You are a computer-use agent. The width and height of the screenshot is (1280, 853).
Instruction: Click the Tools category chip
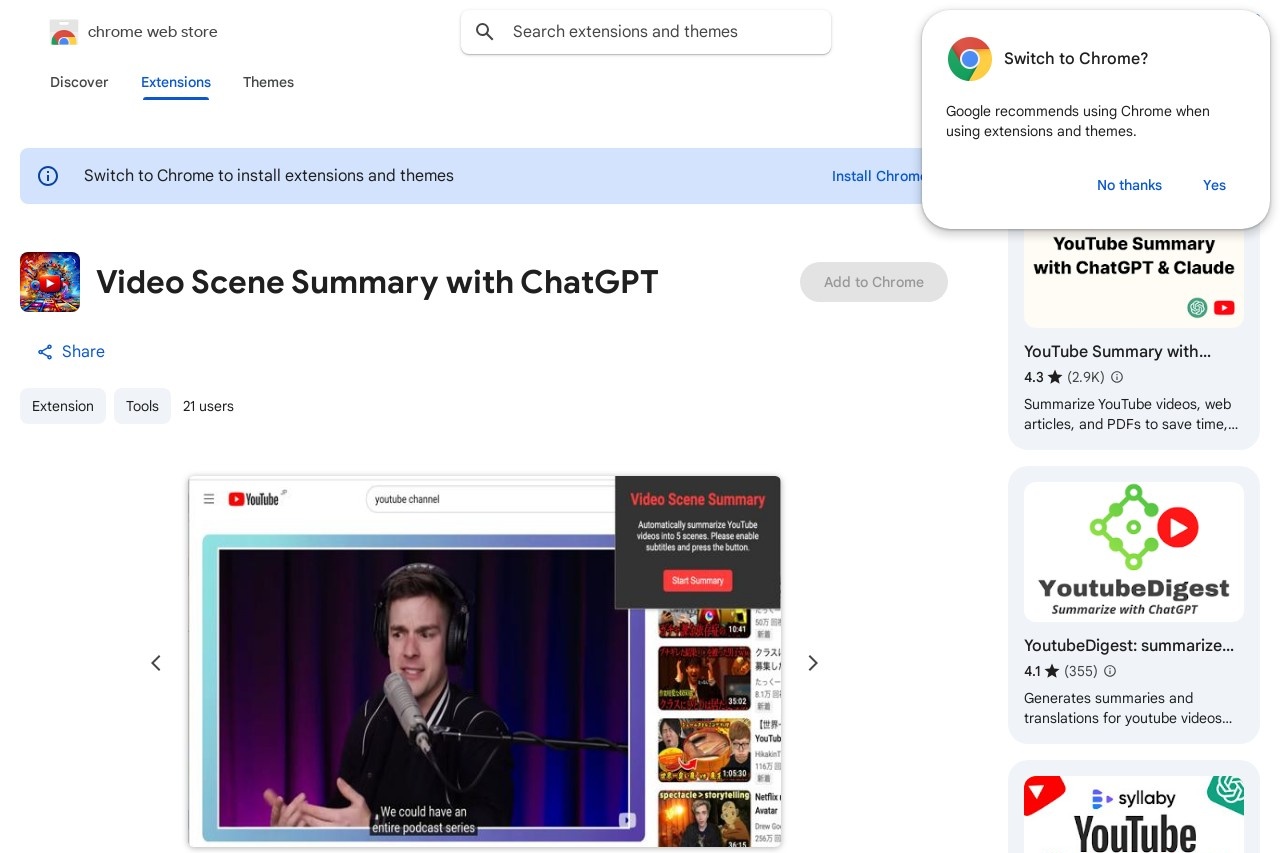pos(142,406)
